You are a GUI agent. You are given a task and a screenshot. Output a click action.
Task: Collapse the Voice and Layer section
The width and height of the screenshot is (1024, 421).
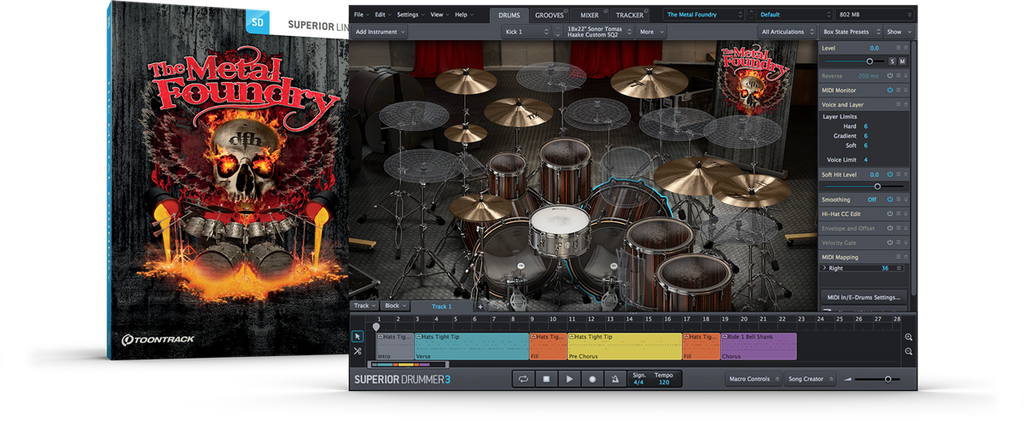click(905, 104)
